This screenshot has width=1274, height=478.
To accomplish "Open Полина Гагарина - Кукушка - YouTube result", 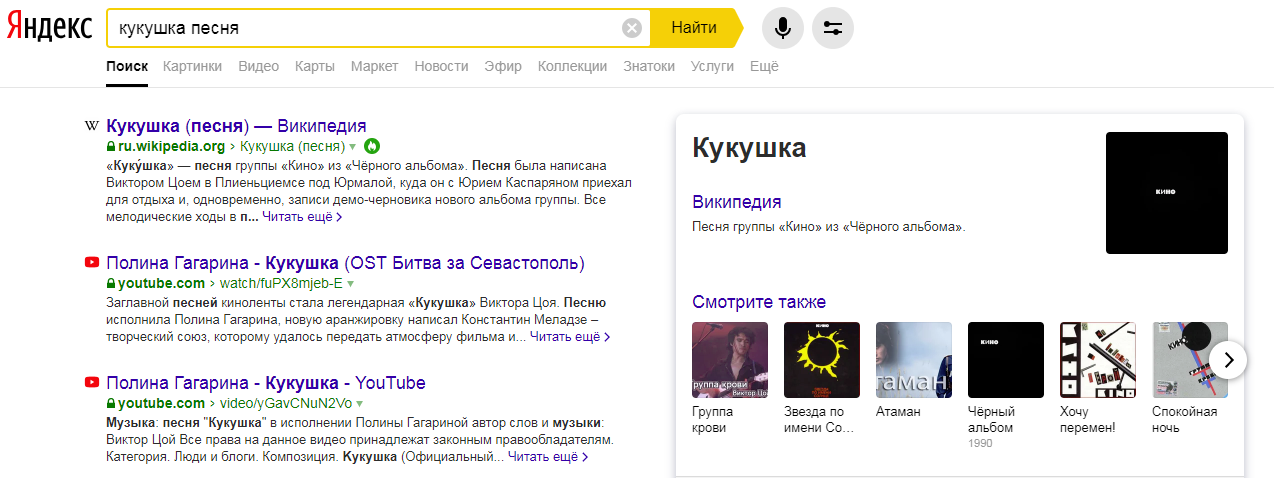I will 266,383.
